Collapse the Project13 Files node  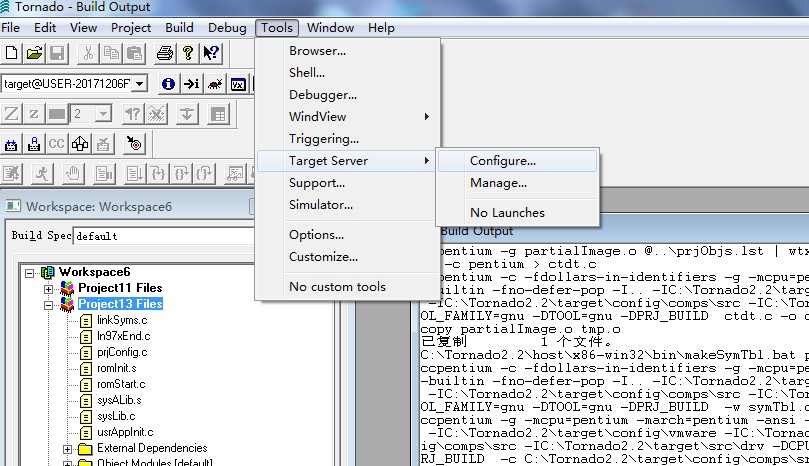pyautogui.click(x=48, y=305)
